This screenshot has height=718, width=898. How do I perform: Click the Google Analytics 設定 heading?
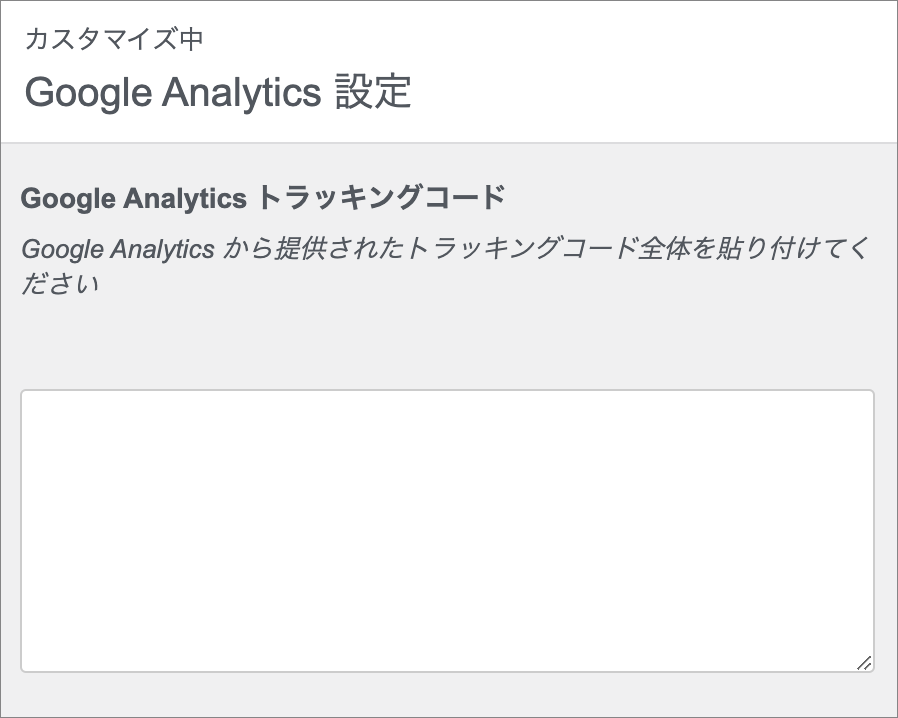[218, 92]
